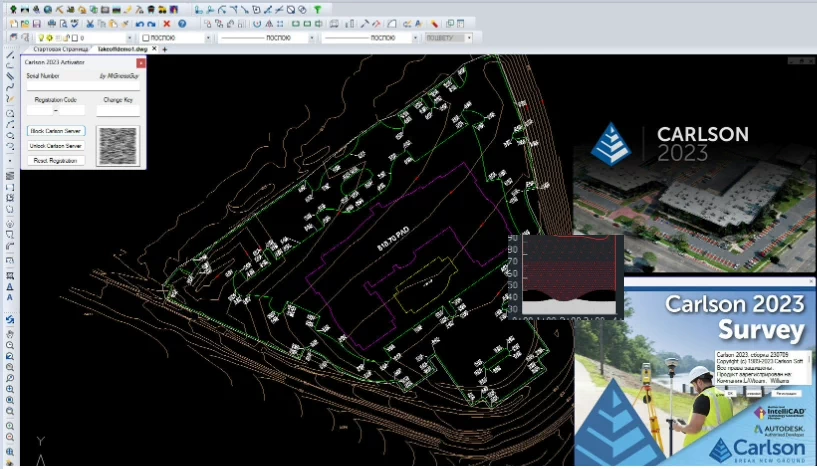This screenshot has height=469, width=817.
Task: Close the Carlson 2023 Survey about window
Action: (811, 282)
